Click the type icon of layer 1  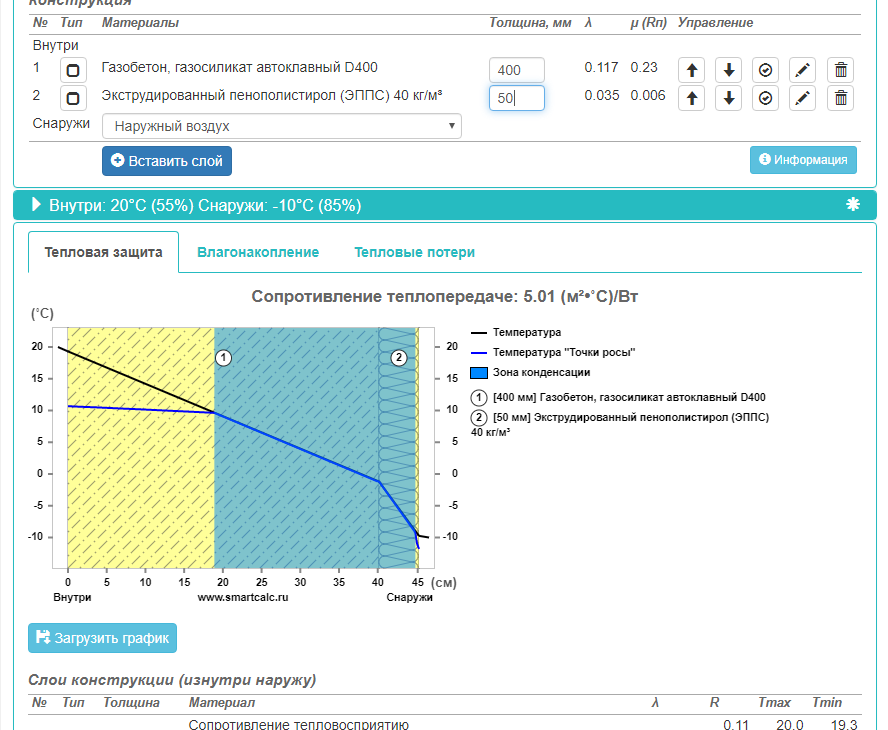73,70
